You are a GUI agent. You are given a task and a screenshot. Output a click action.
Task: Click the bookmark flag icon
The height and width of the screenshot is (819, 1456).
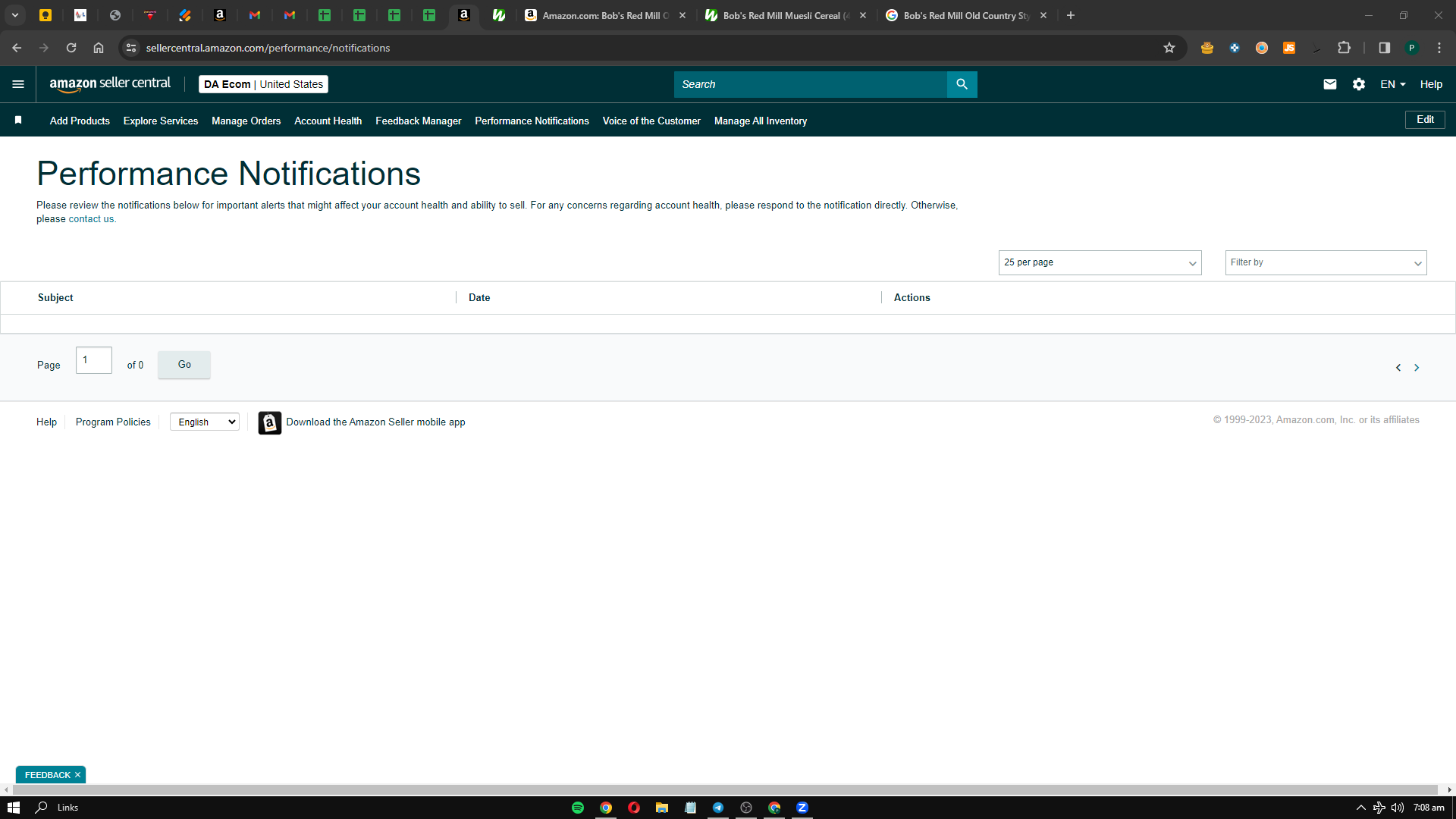(x=18, y=120)
